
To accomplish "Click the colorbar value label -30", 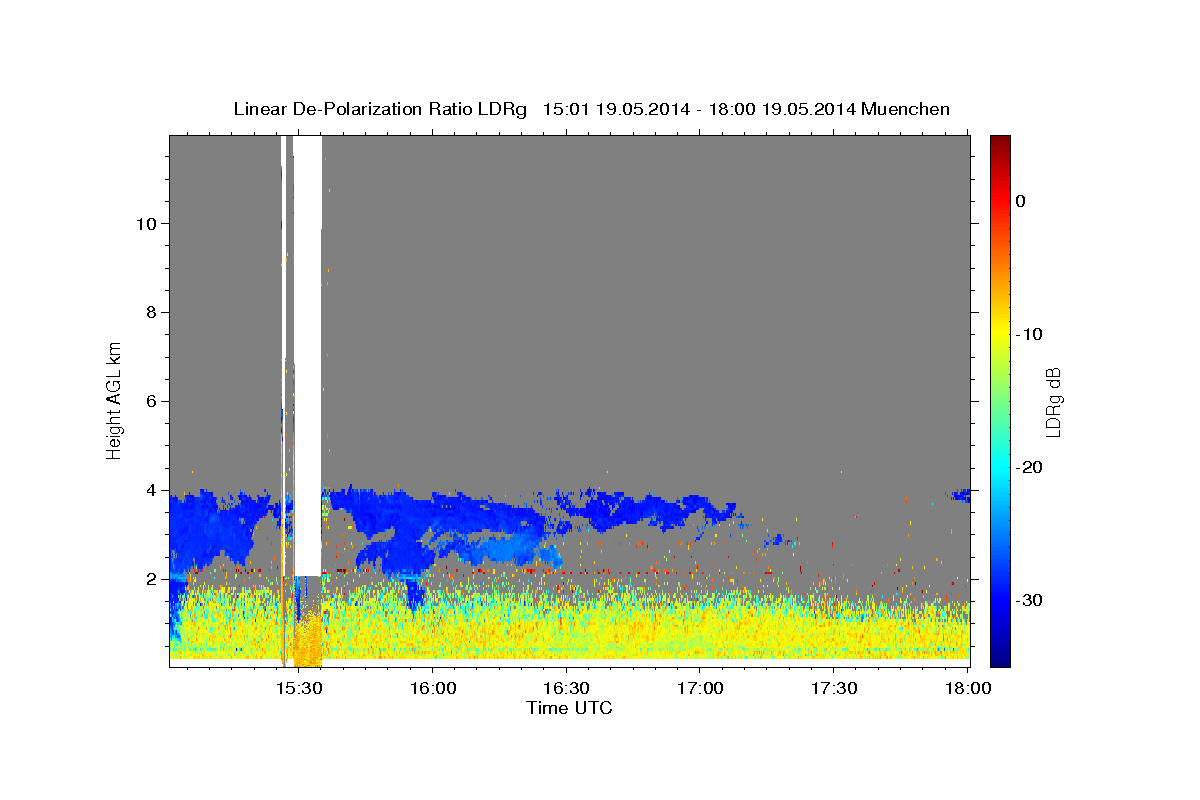I will pyautogui.click(x=1029, y=600).
